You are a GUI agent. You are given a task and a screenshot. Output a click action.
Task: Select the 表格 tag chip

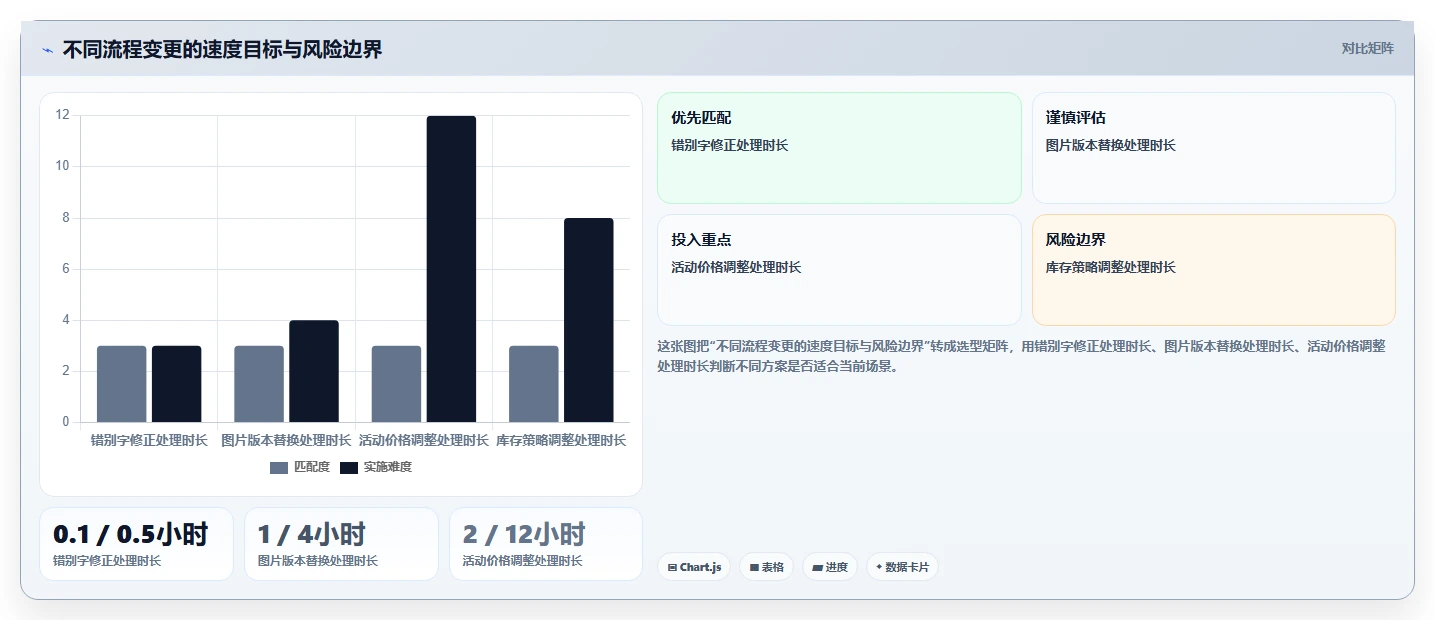click(766, 567)
